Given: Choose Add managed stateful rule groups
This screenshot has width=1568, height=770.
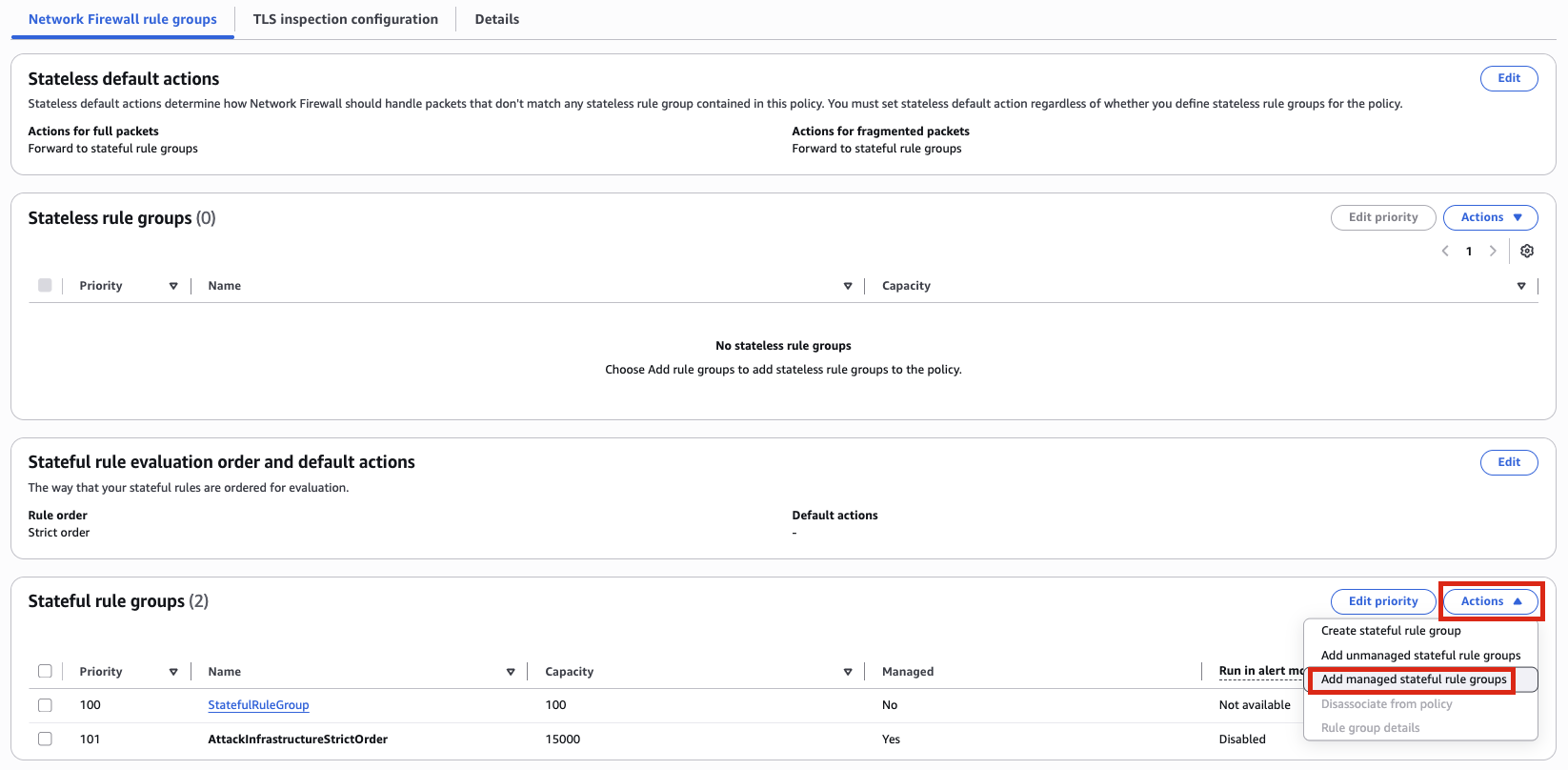Looking at the screenshot, I should [1414, 679].
